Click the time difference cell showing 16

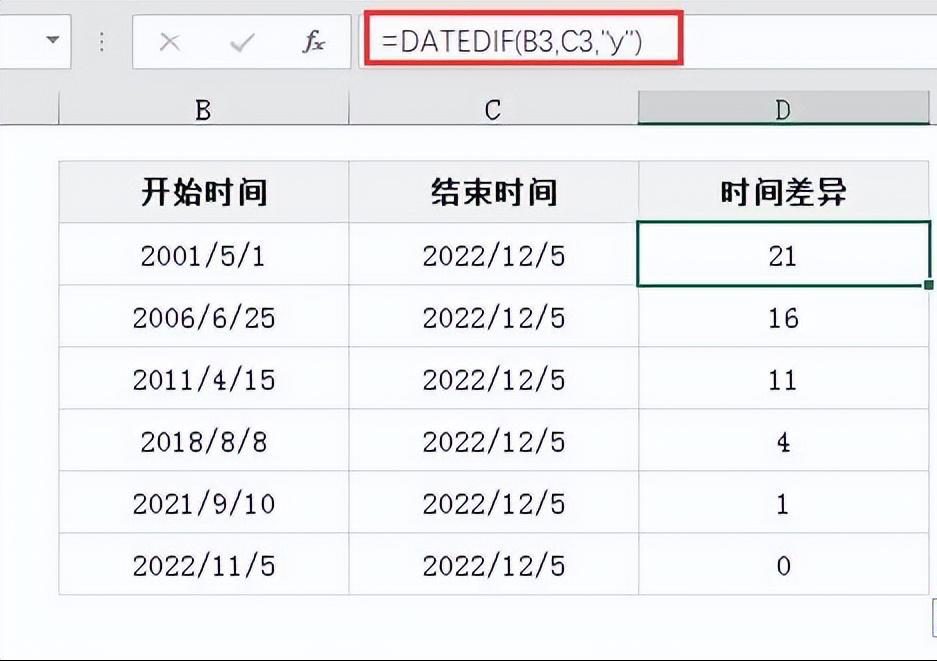[783, 317]
